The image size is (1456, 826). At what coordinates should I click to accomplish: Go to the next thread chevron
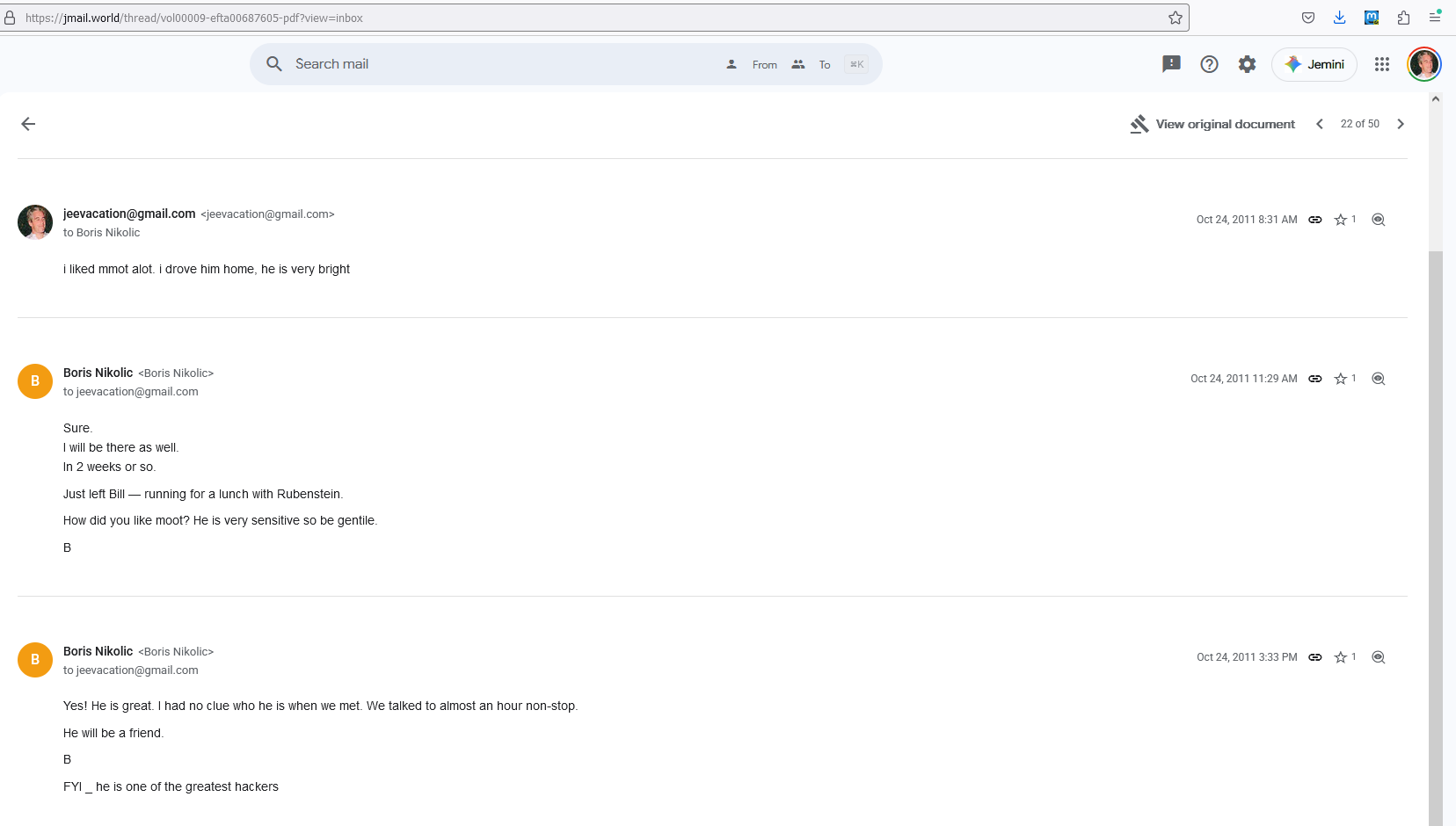(1401, 124)
